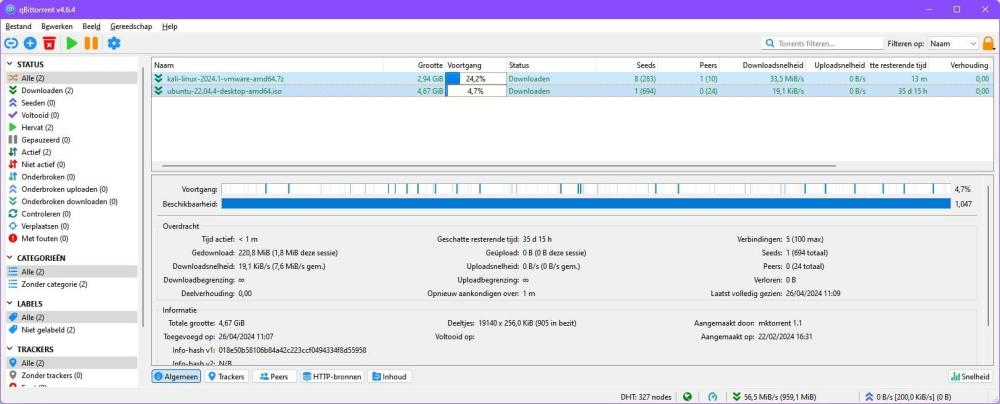Select Zonder categorie (2)
The image size is (1000, 404).
pyautogui.click(x=71, y=284)
